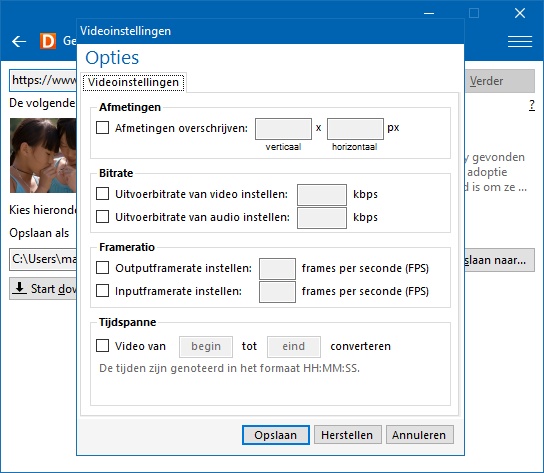Enable Outputframerate instellen checkbox
This screenshot has width=544, height=473.
pos(102,268)
